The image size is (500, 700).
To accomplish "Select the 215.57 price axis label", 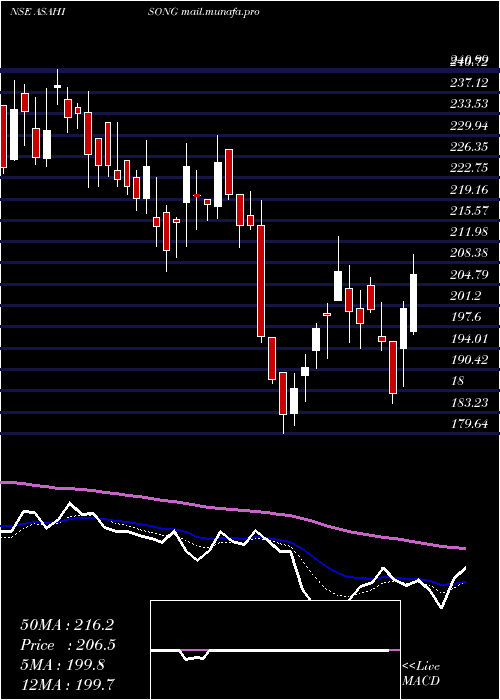I will click(x=468, y=211).
